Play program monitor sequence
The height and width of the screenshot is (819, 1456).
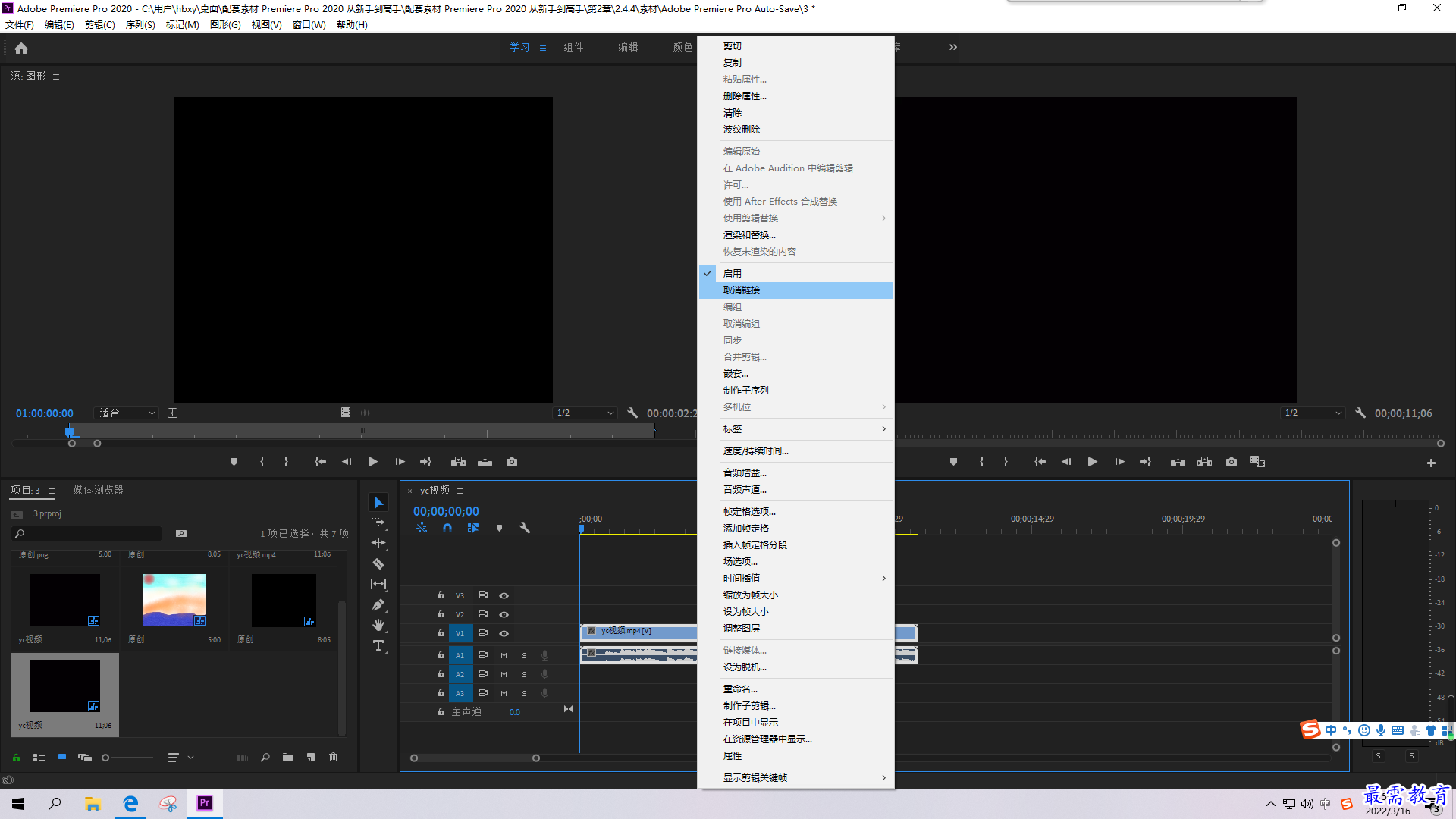point(1092,461)
